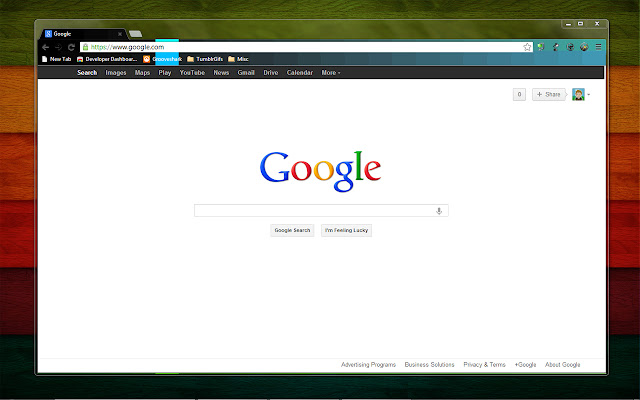
Task: Reload the page with the refresh icon
Action: (71, 47)
